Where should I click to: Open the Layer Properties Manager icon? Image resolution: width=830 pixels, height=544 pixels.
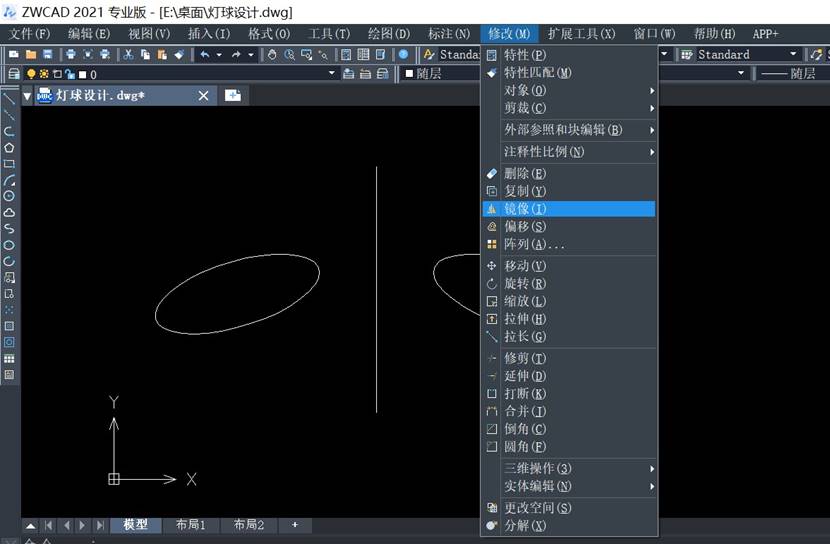[x=14, y=74]
